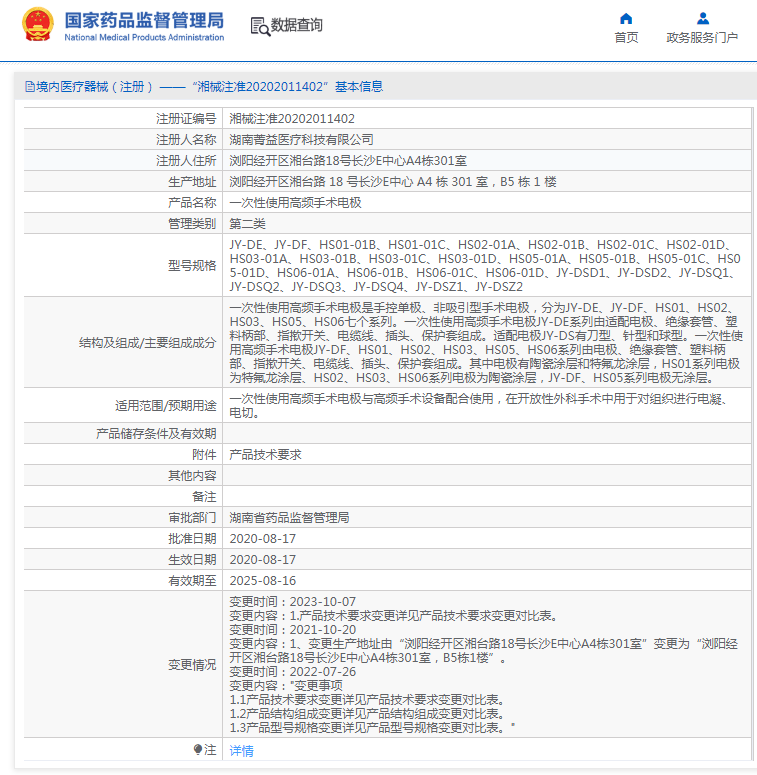Click the 数据查询 heading text
This screenshot has width=757, height=775.
(296, 25)
